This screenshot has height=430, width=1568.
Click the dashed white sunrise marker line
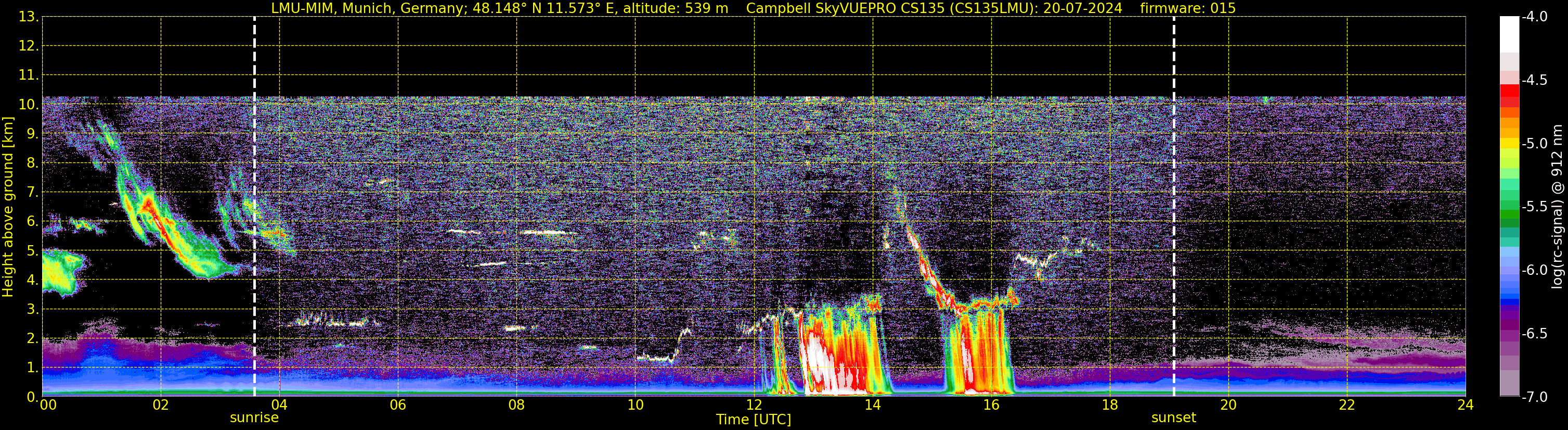point(254,207)
